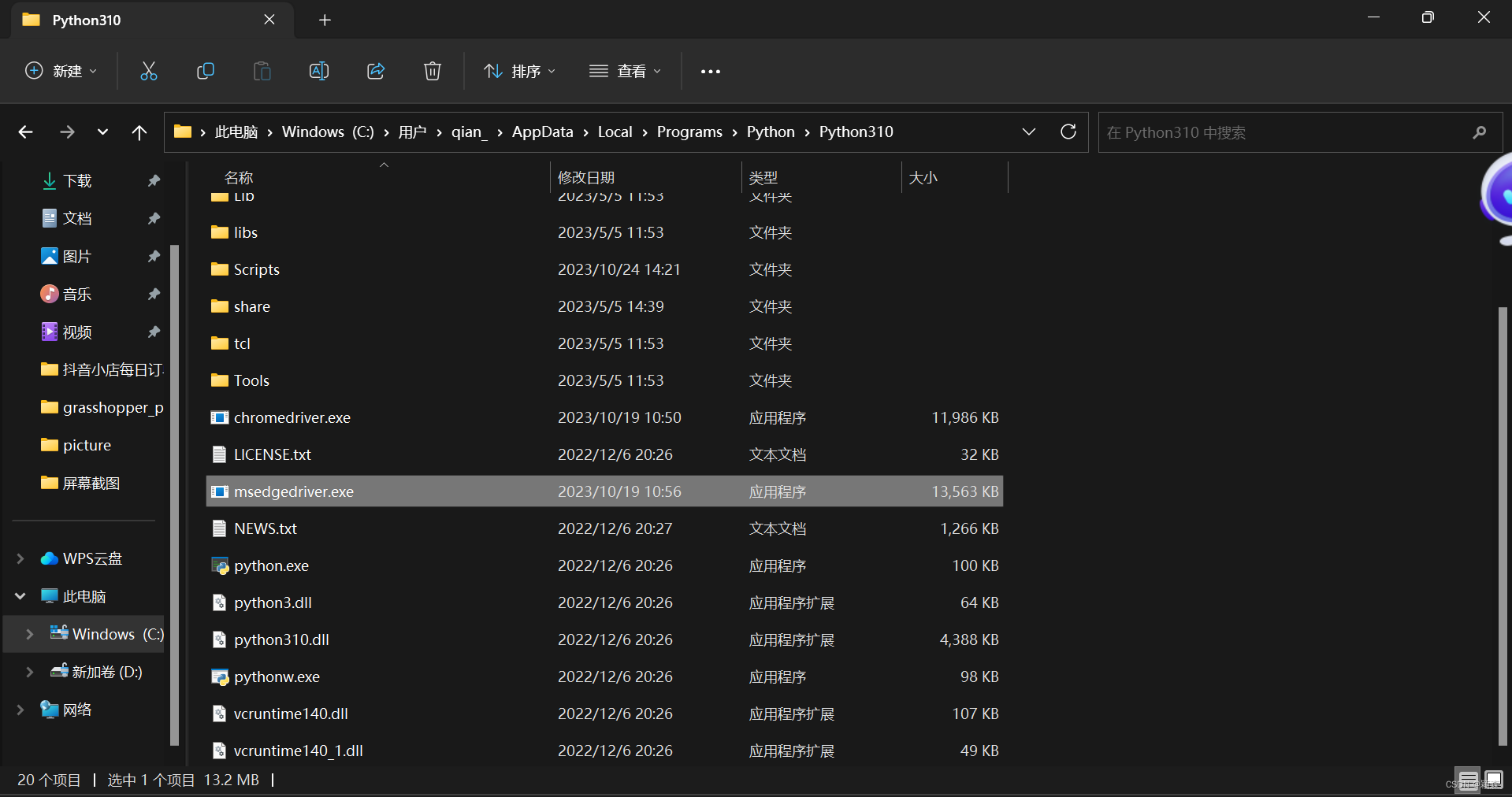Sort by 修改日期 column header
This screenshot has height=797, width=1512.
pyautogui.click(x=586, y=177)
